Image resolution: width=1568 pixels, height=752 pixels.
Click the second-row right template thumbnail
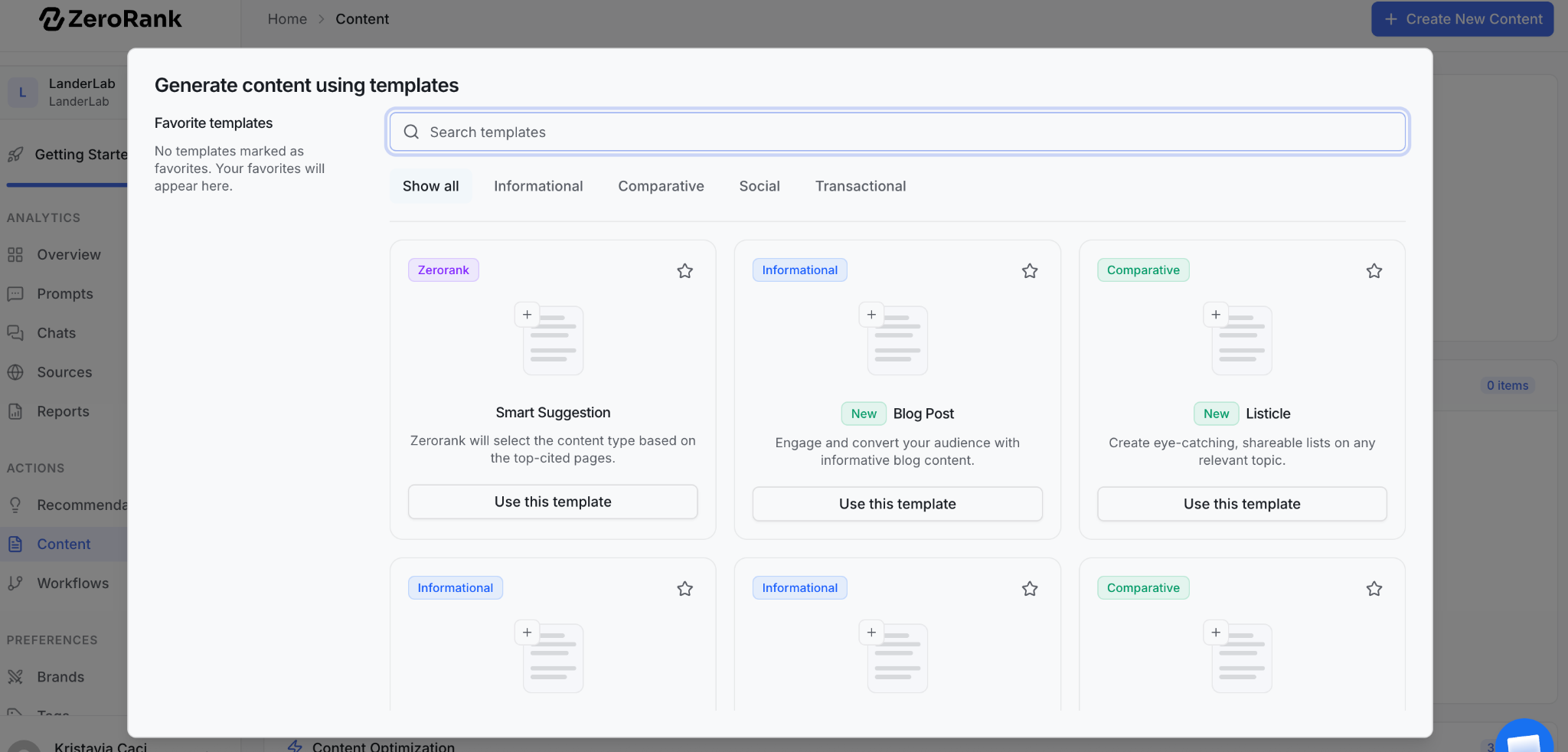tap(1238, 656)
